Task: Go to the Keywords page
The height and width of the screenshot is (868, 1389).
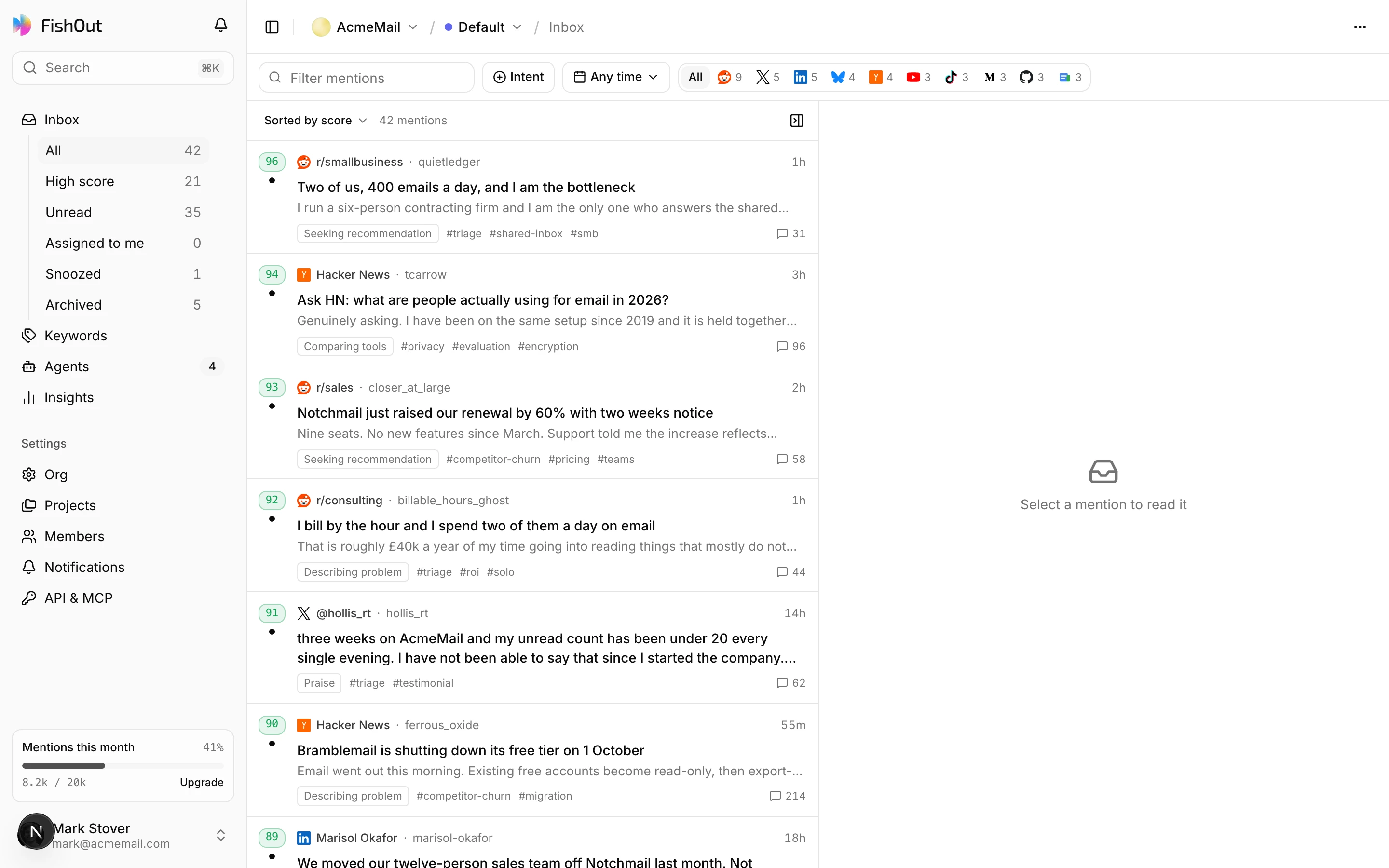Action: coord(123,336)
